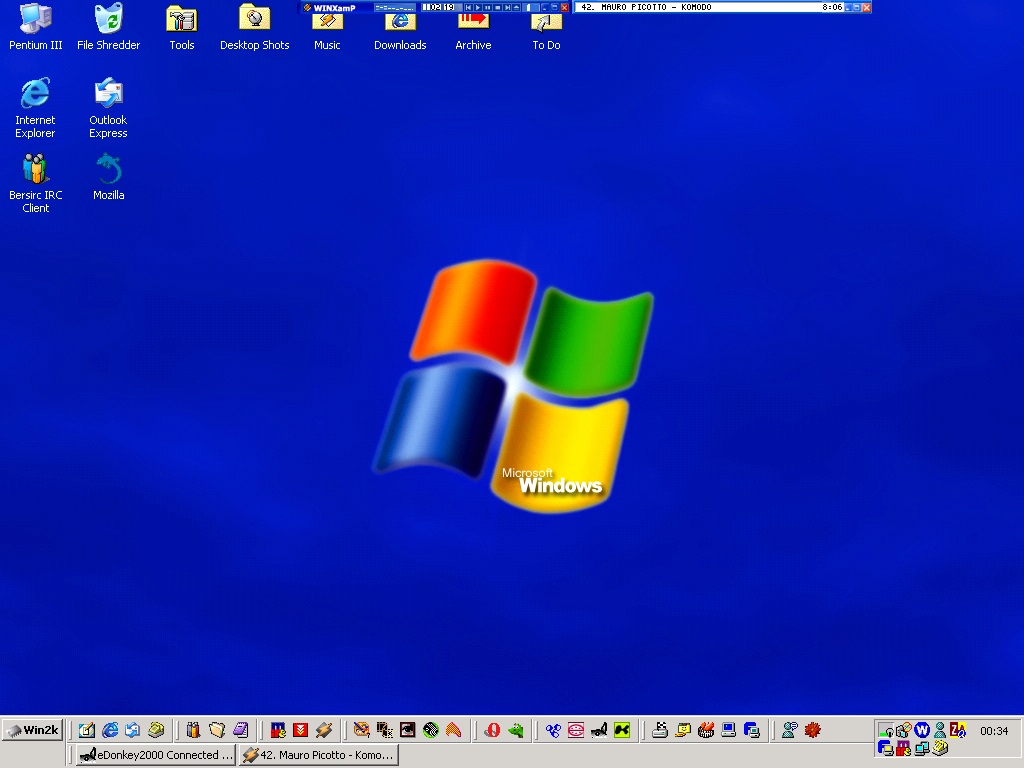This screenshot has width=1024, height=768.
Task: Click the Opera icon in quick launch
Action: (x=492, y=730)
